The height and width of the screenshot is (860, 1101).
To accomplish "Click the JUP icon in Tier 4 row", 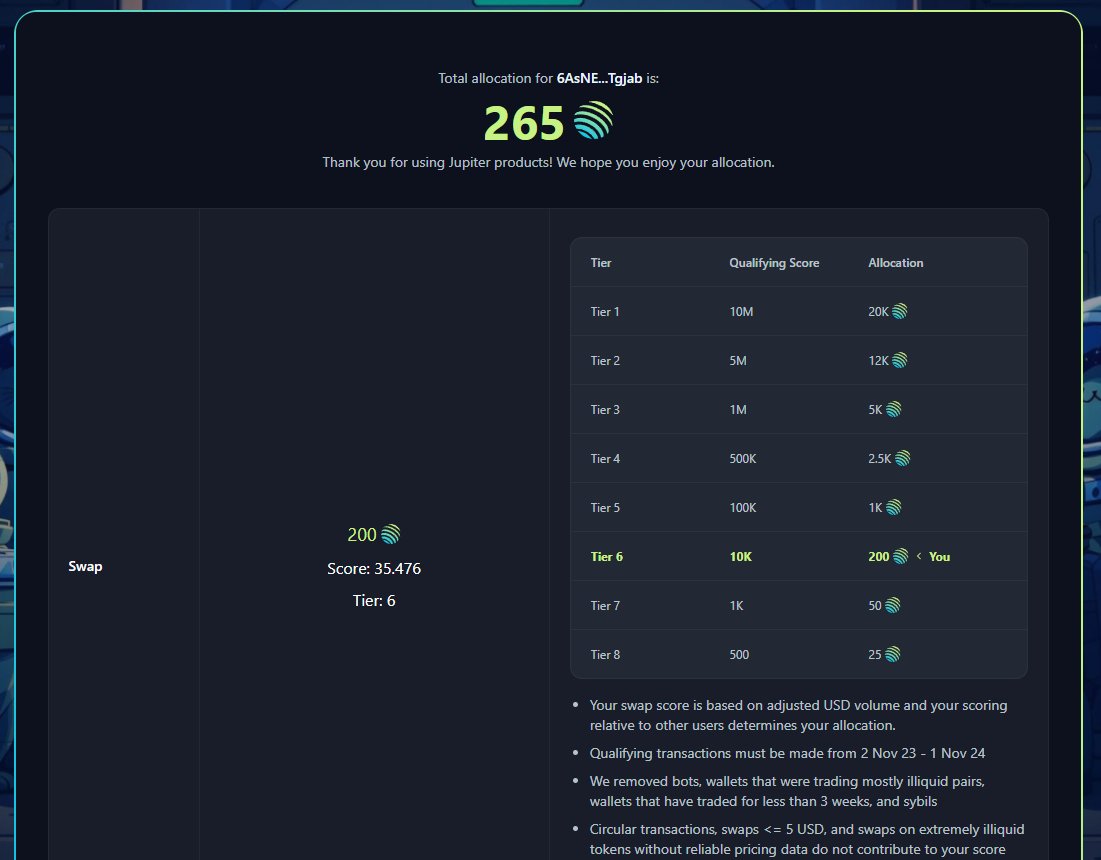I will (902, 458).
